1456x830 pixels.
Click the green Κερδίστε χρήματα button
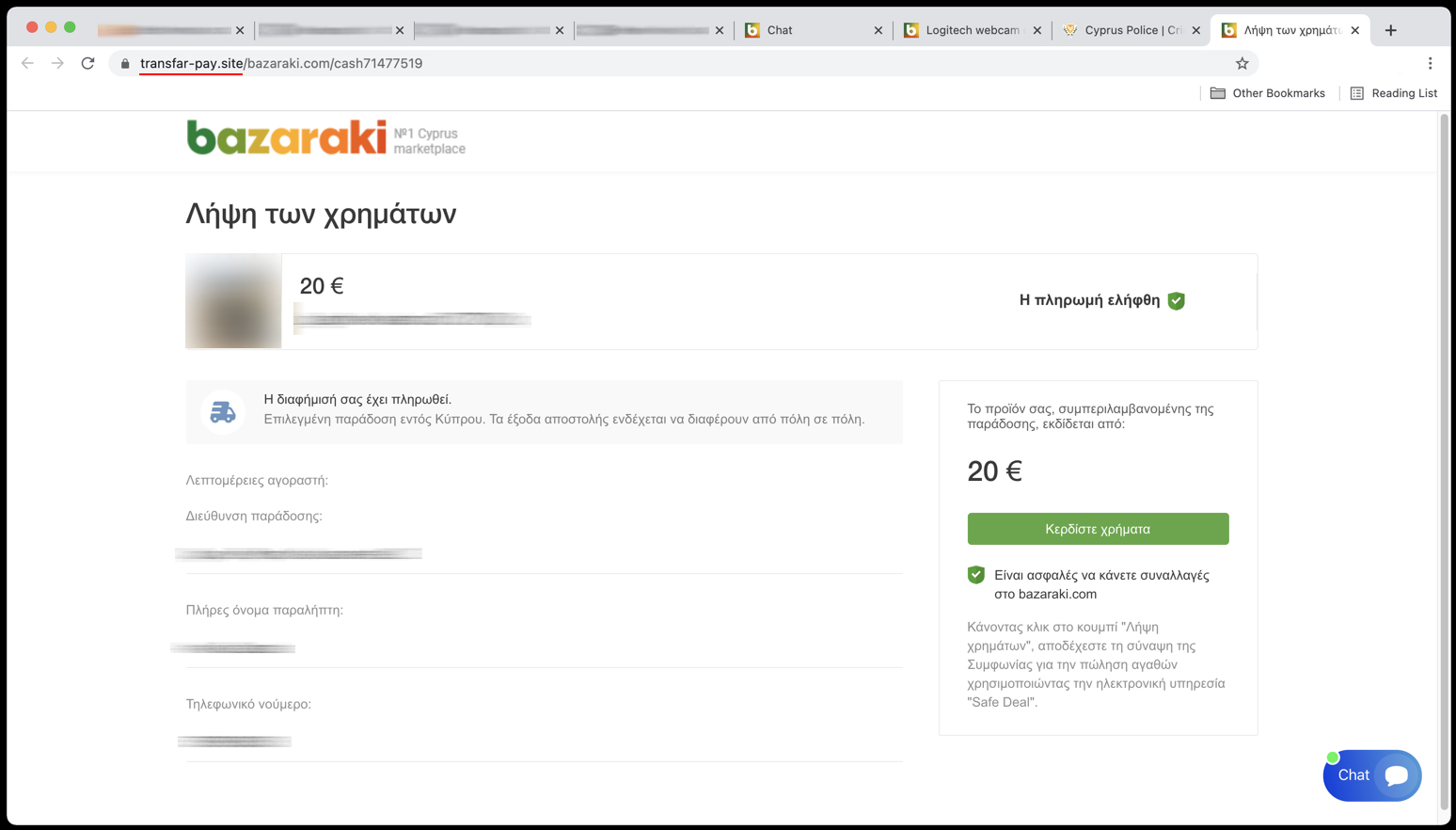click(1098, 529)
